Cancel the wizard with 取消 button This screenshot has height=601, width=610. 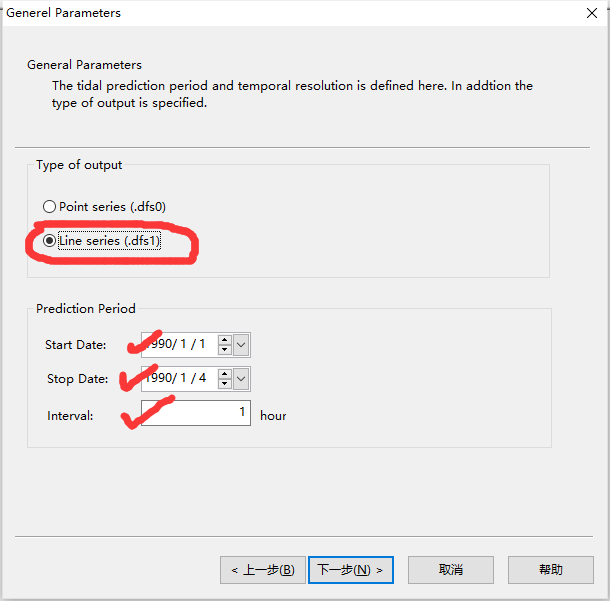[451, 570]
